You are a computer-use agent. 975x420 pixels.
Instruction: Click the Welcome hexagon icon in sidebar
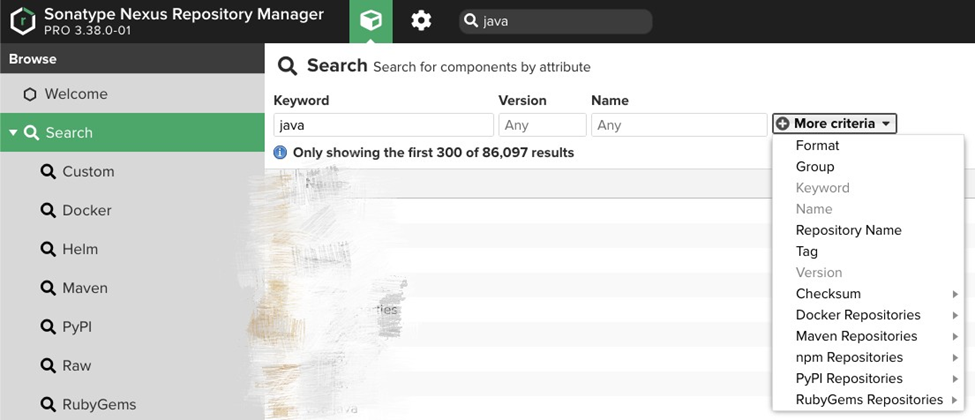click(x=30, y=94)
